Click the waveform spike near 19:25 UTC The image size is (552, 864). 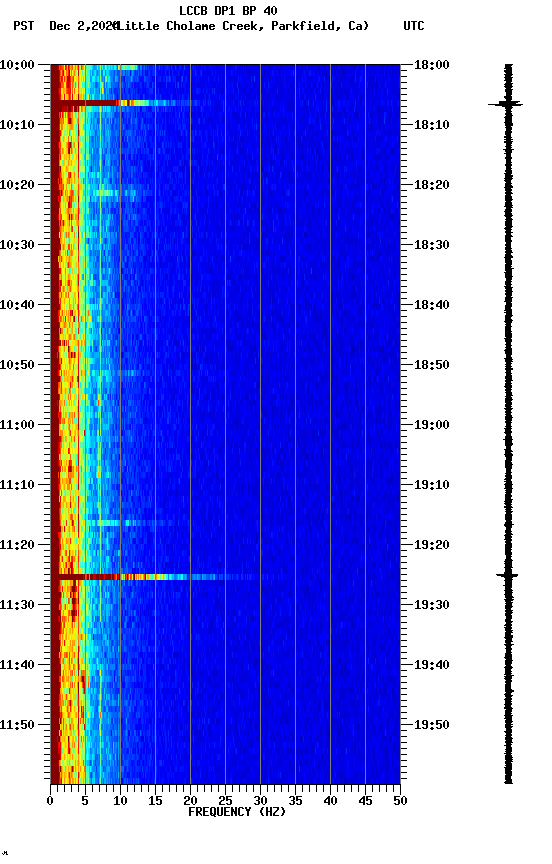click(507, 575)
